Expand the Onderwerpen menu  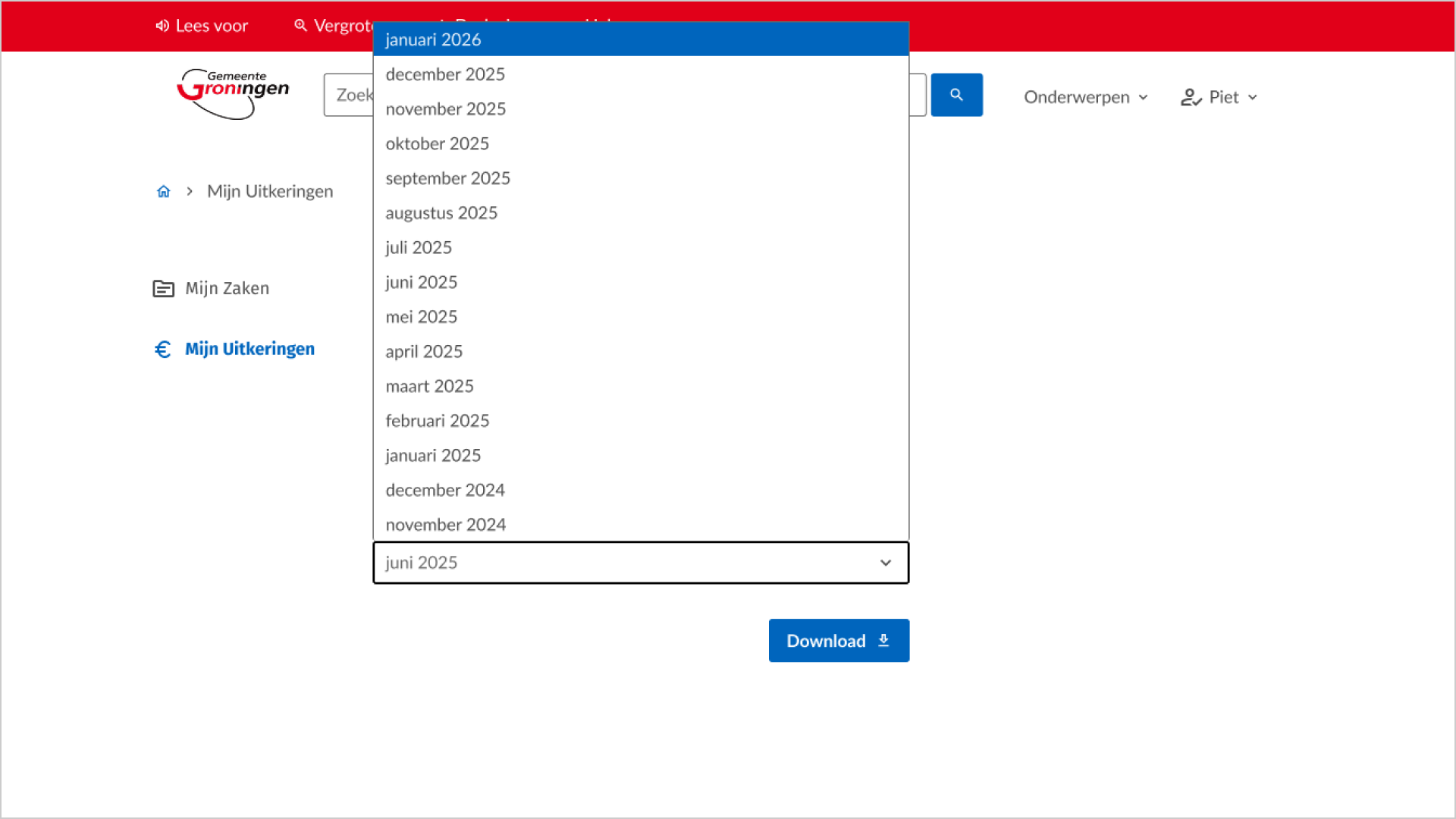click(x=1086, y=97)
